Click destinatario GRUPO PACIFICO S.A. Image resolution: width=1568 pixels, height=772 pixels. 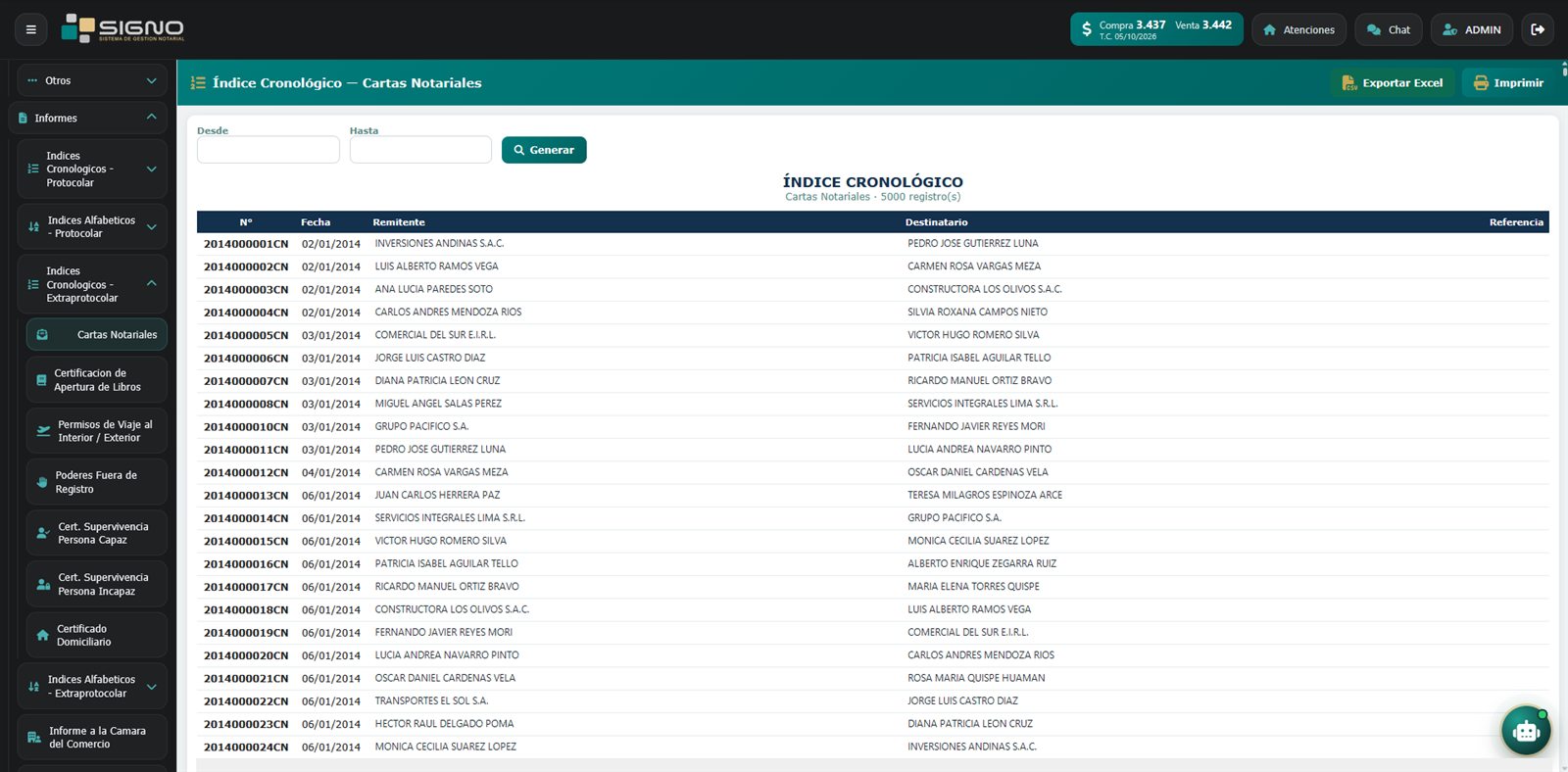[955, 518]
